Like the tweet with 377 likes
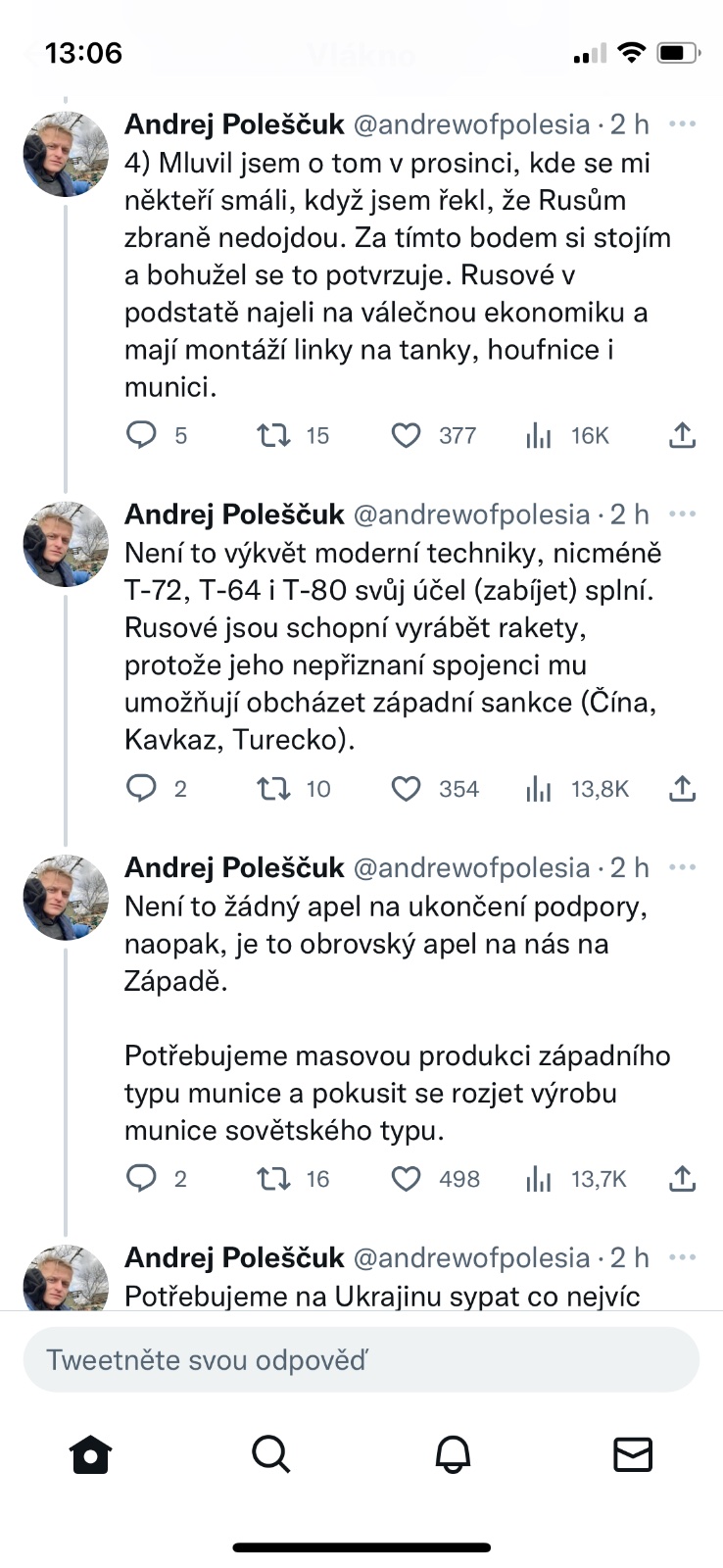 (406, 435)
